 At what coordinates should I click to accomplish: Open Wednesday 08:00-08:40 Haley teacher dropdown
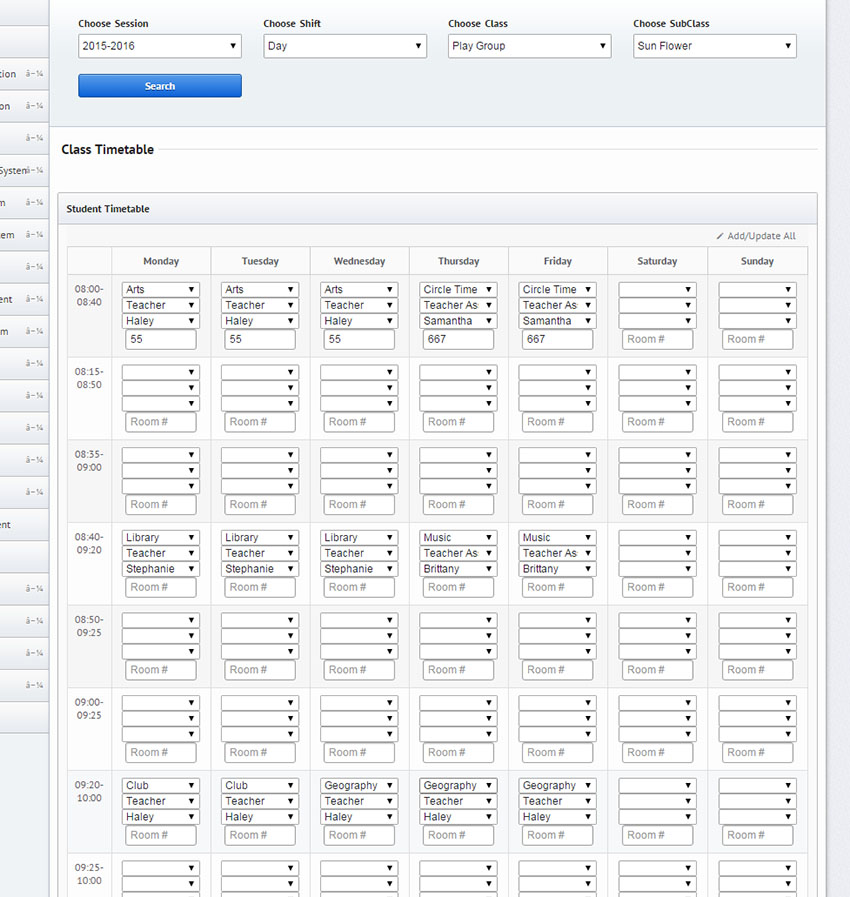pos(359,321)
